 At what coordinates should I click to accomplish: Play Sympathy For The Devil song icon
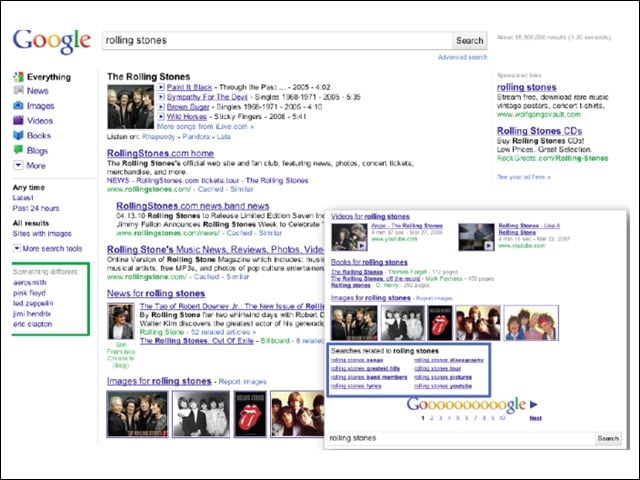161,97
